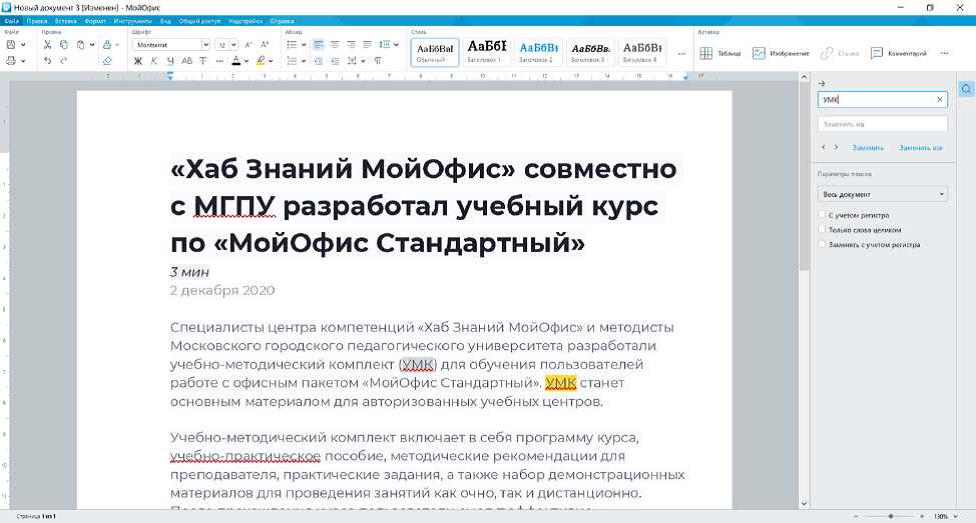Click the 'Заменить' link

868,148
